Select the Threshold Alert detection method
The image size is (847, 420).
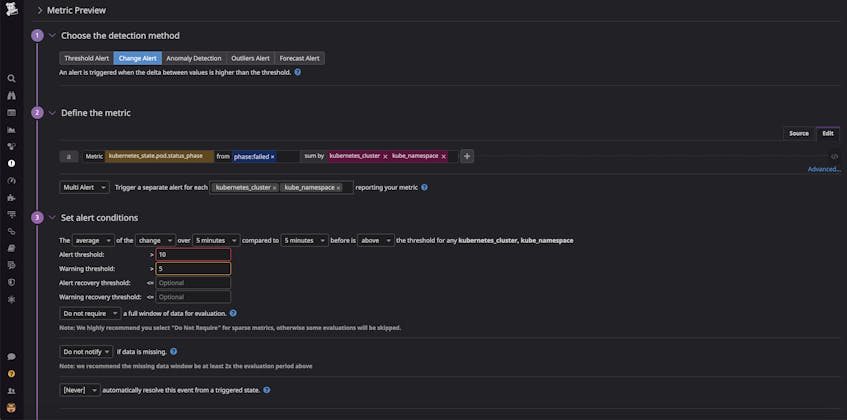86,58
